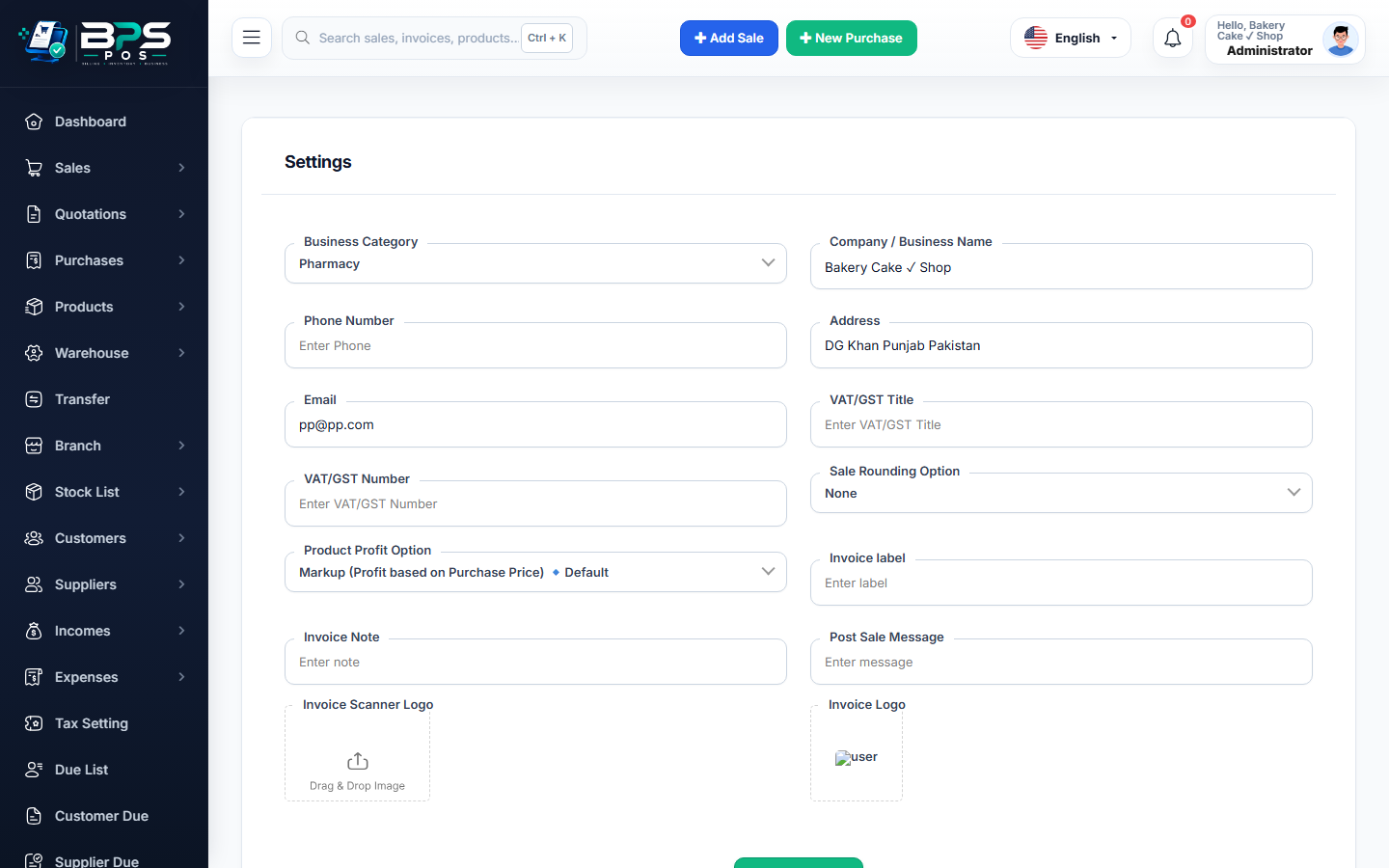The image size is (1389, 868).
Task: Expand the Products submenu chevron
Action: [x=181, y=307]
